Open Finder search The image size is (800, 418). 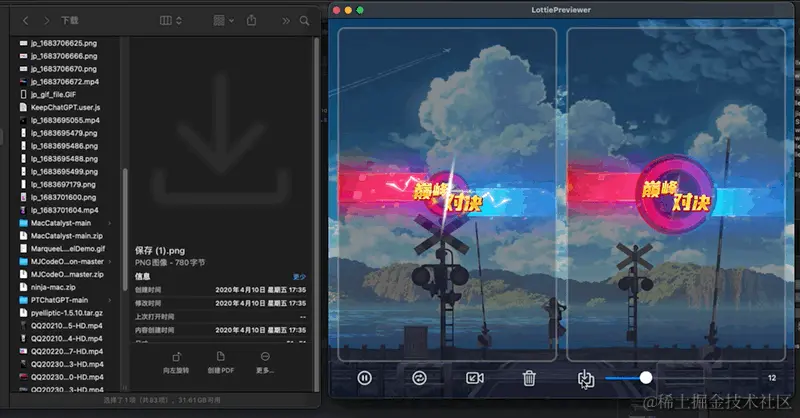[x=305, y=21]
